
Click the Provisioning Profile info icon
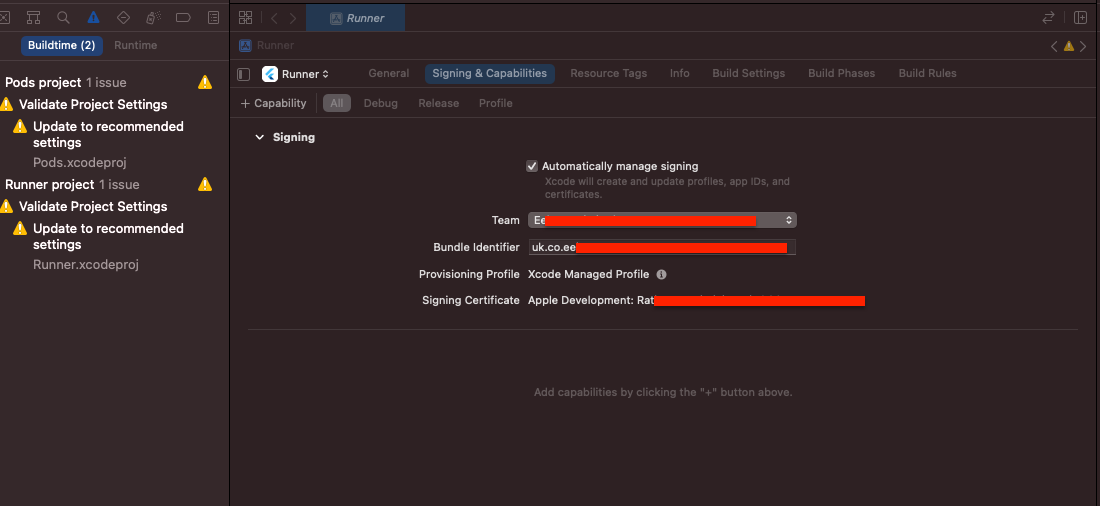(661, 274)
